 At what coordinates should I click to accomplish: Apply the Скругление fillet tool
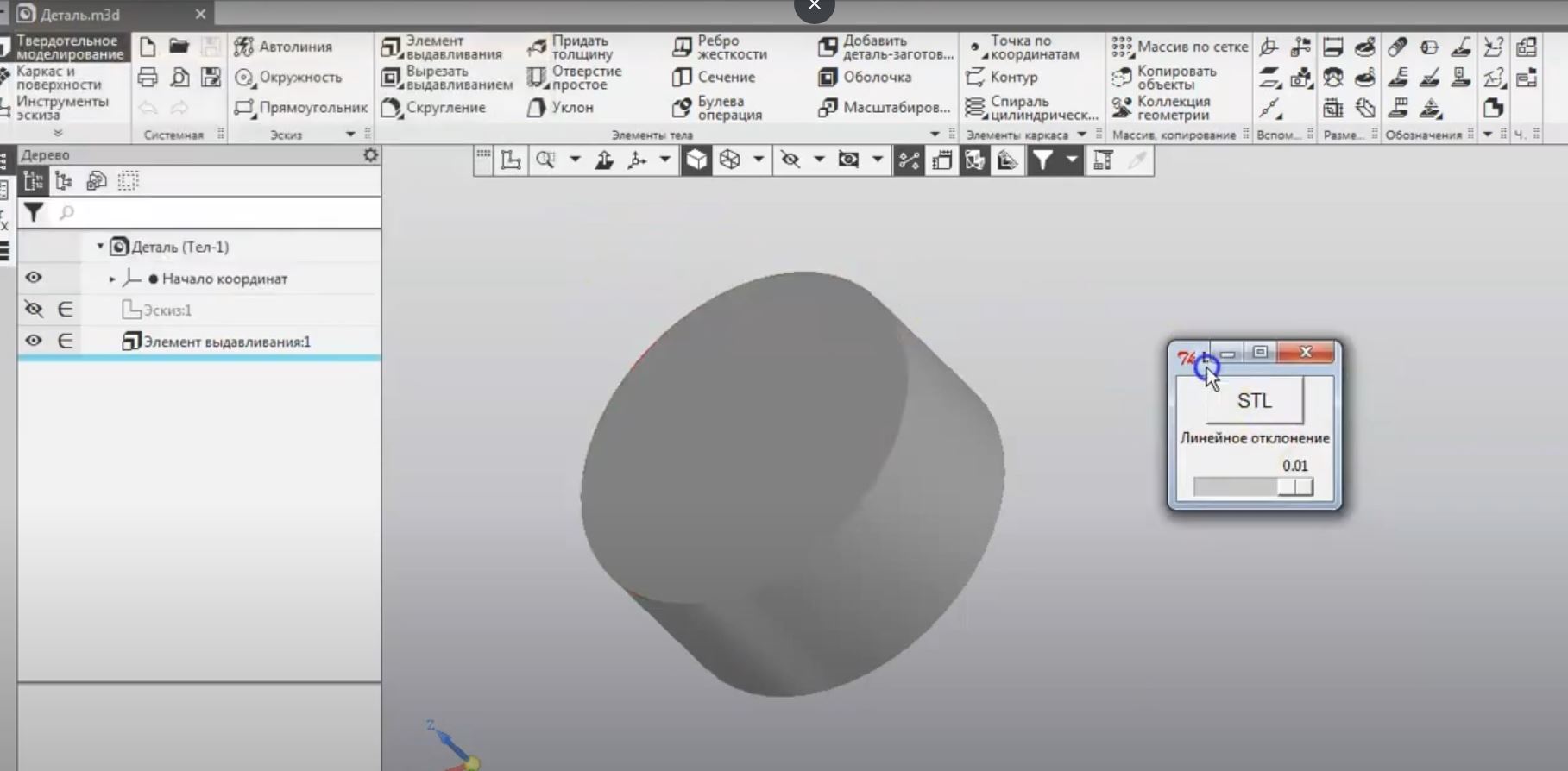tap(433, 108)
